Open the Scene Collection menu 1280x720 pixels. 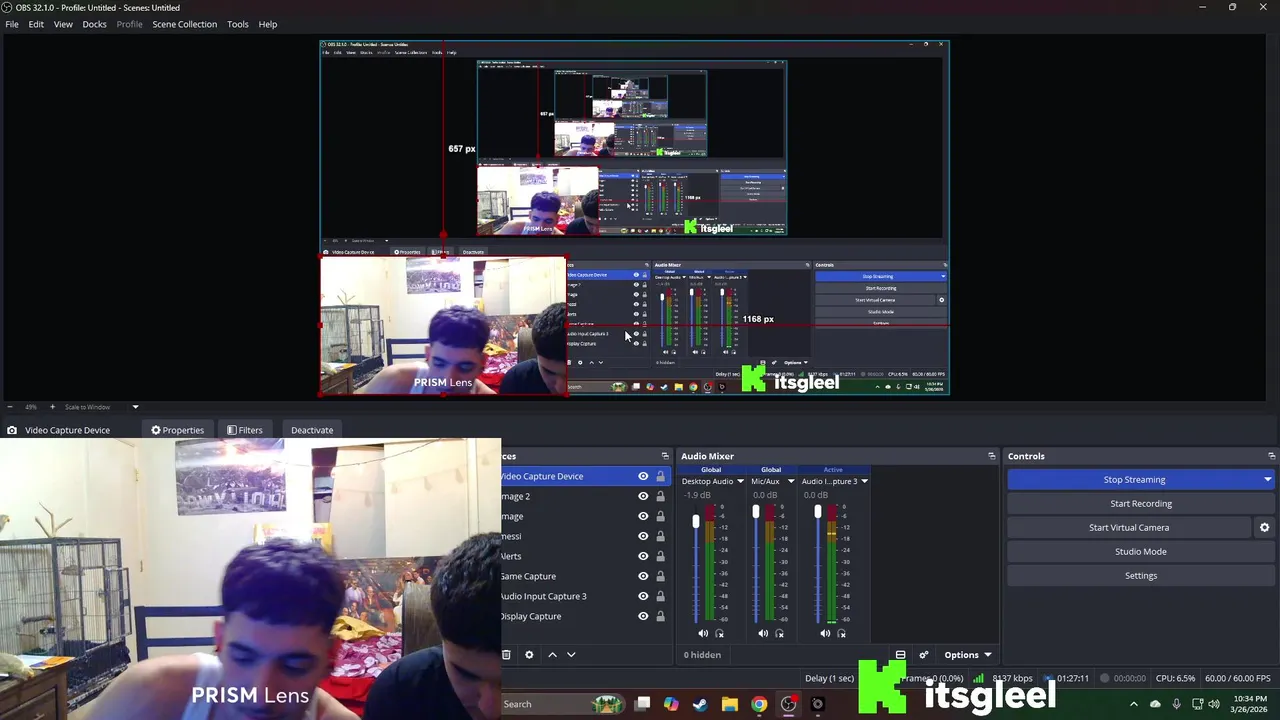tap(184, 24)
